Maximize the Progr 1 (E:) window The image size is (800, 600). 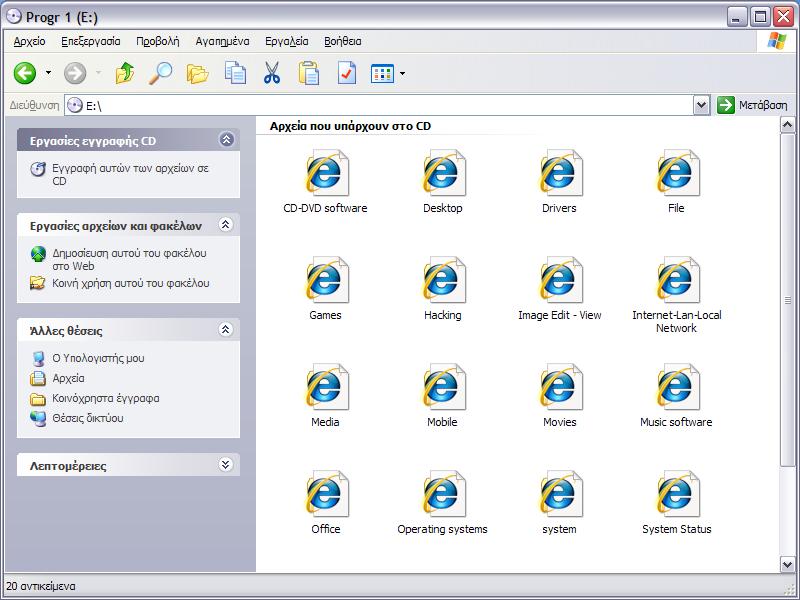pos(760,17)
